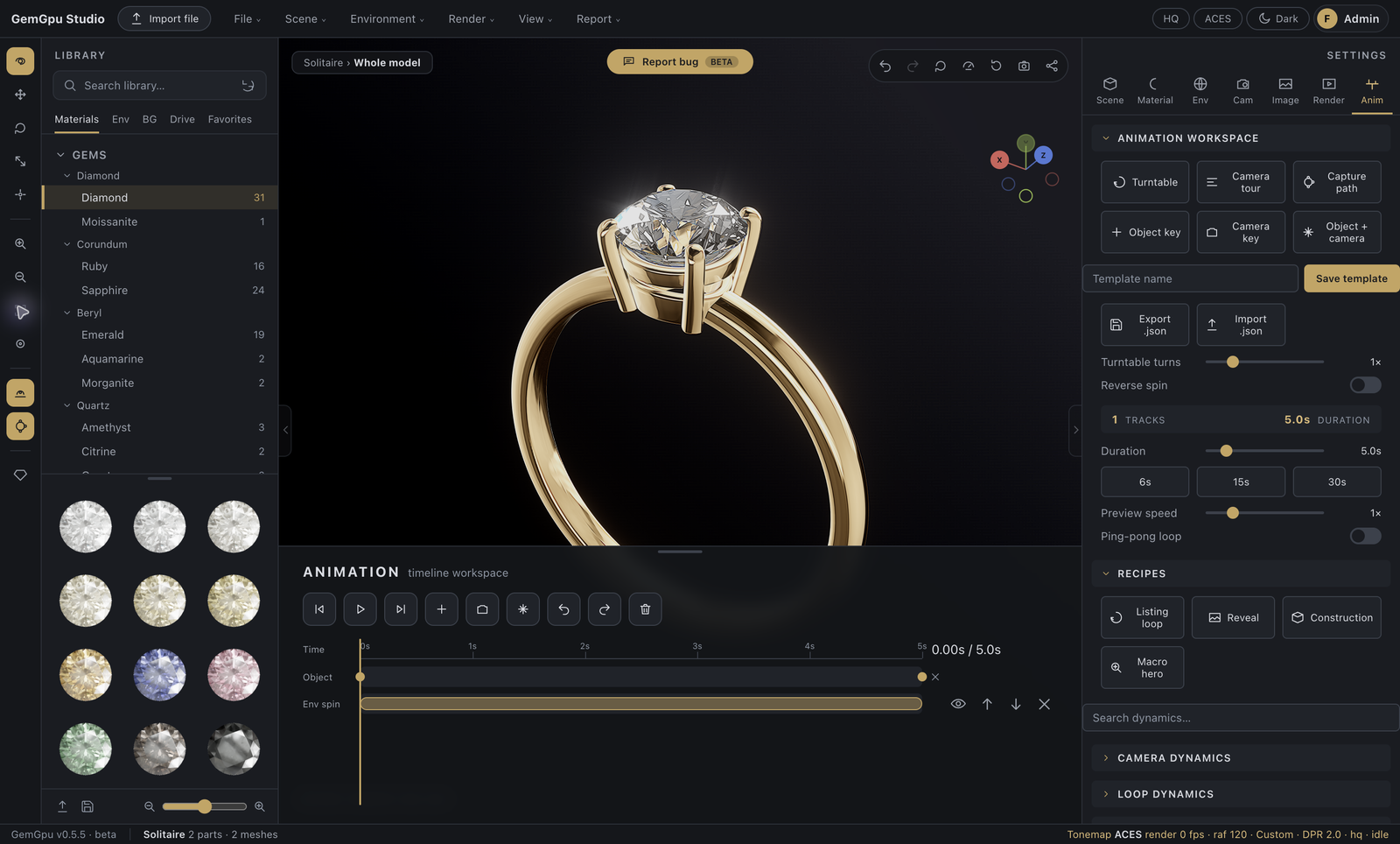Click the share icon in viewport toolbar
Screen dimensions: 1400x844
[x=1052, y=67]
